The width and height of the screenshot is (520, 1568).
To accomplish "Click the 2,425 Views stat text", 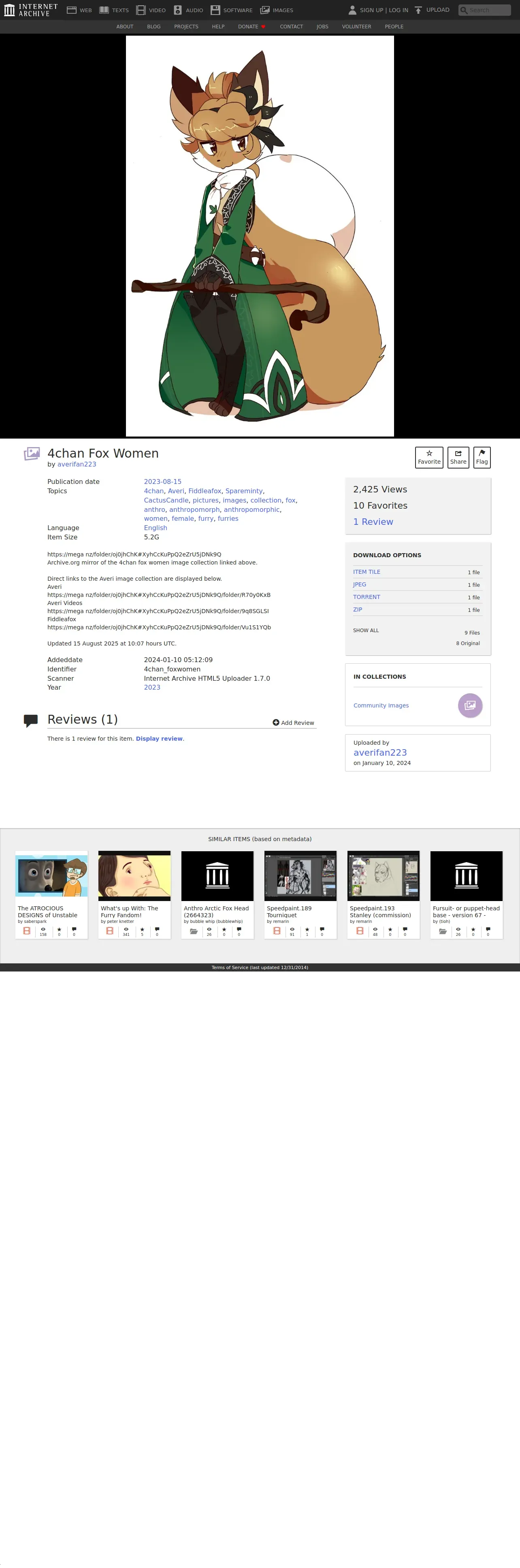I will (380, 490).
